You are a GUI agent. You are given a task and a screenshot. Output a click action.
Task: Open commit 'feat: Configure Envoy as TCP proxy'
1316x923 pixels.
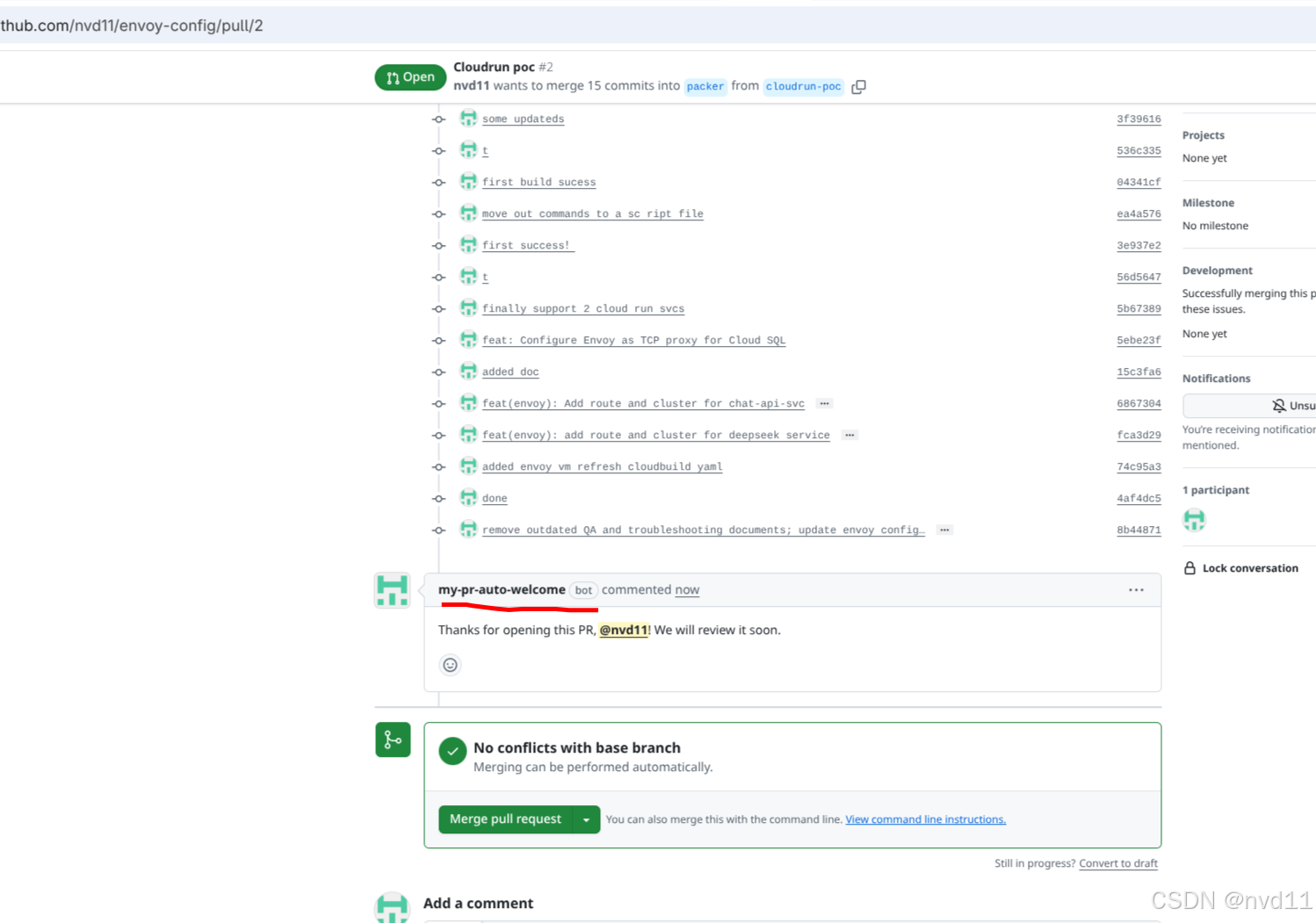633,341
